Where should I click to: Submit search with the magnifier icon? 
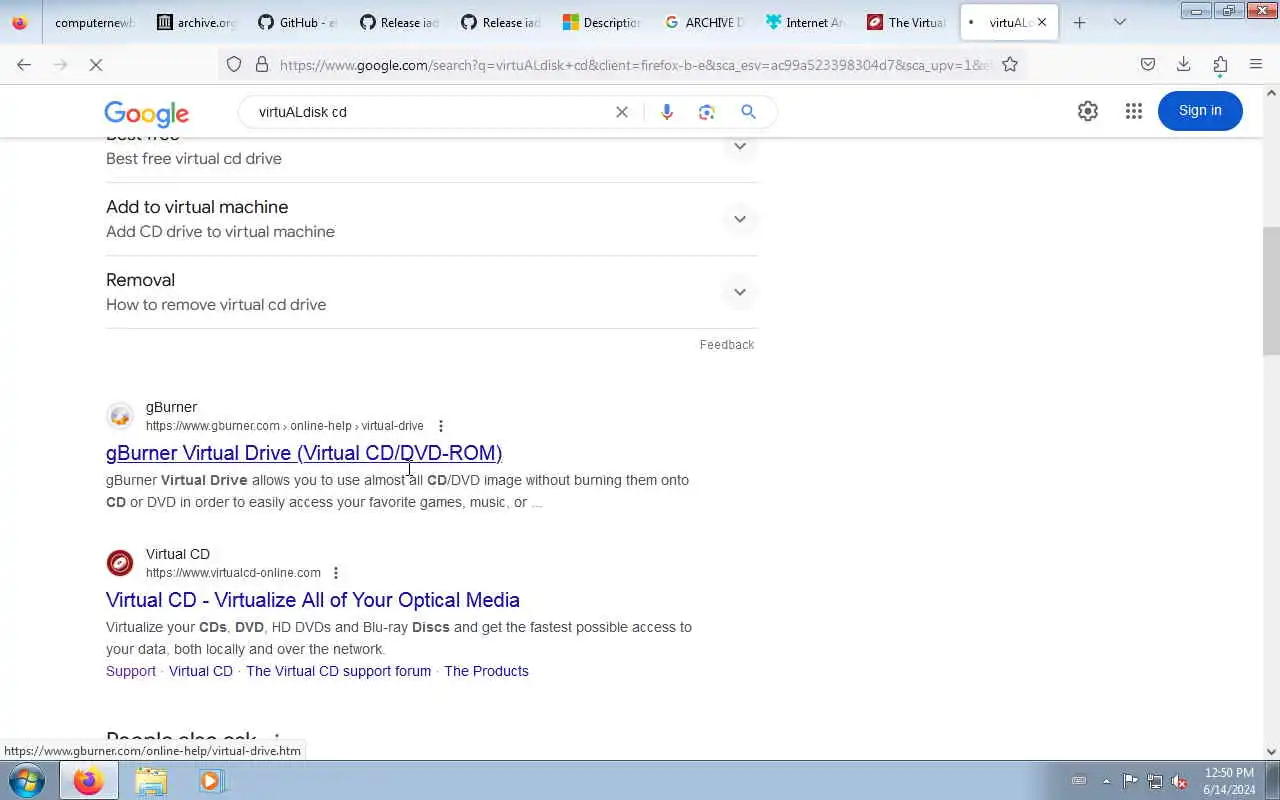[x=748, y=112]
